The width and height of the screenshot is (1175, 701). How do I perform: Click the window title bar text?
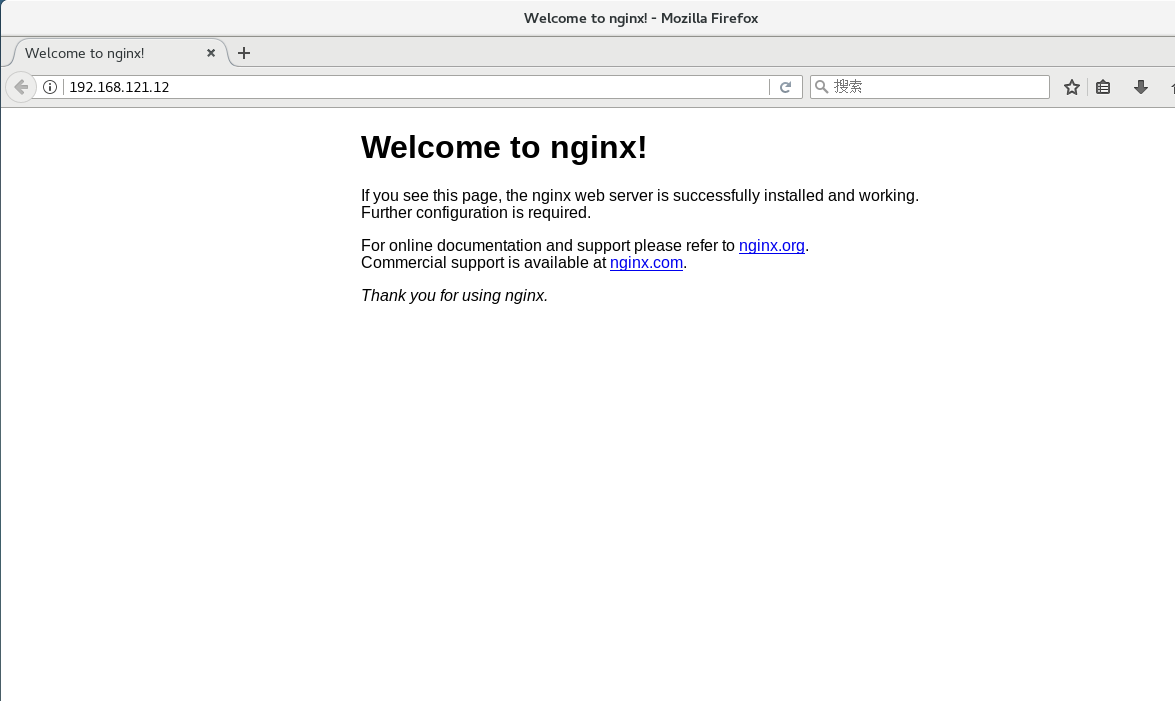pos(641,18)
